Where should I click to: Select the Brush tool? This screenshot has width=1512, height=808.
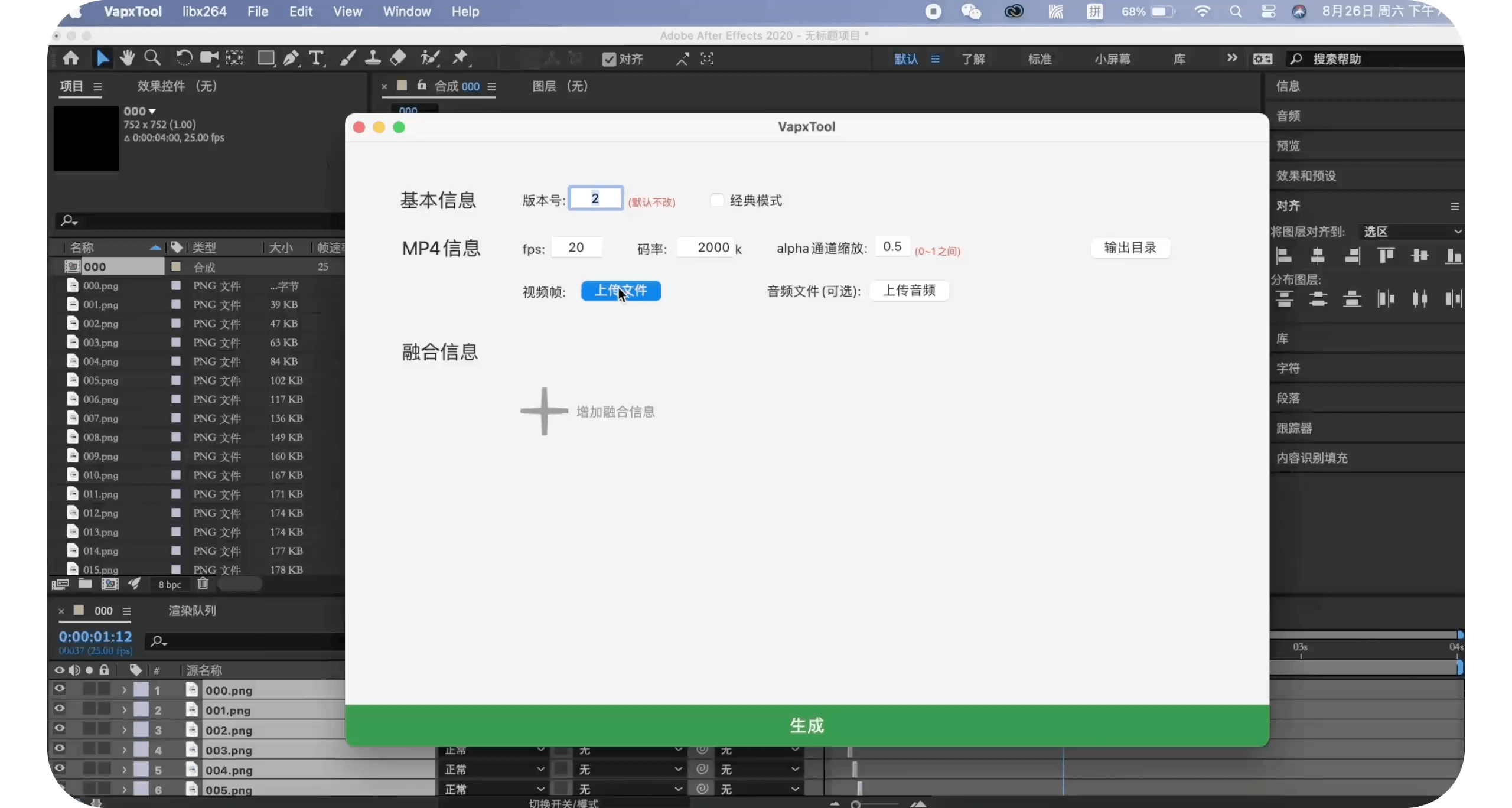[x=348, y=57]
